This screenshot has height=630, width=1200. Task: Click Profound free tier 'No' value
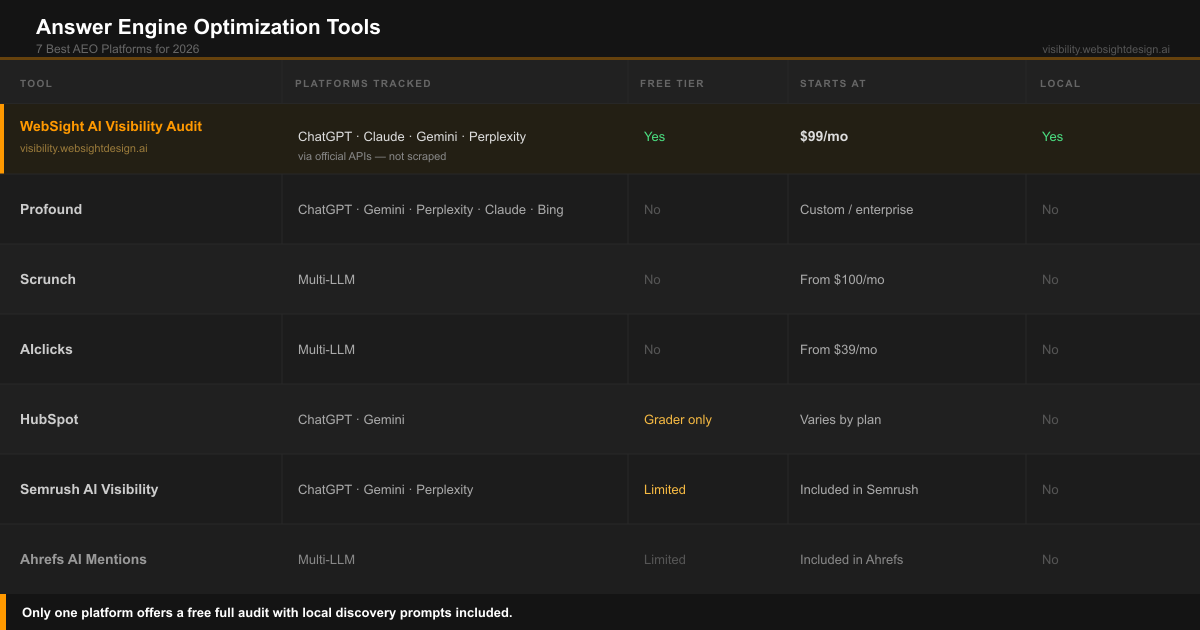click(x=652, y=209)
